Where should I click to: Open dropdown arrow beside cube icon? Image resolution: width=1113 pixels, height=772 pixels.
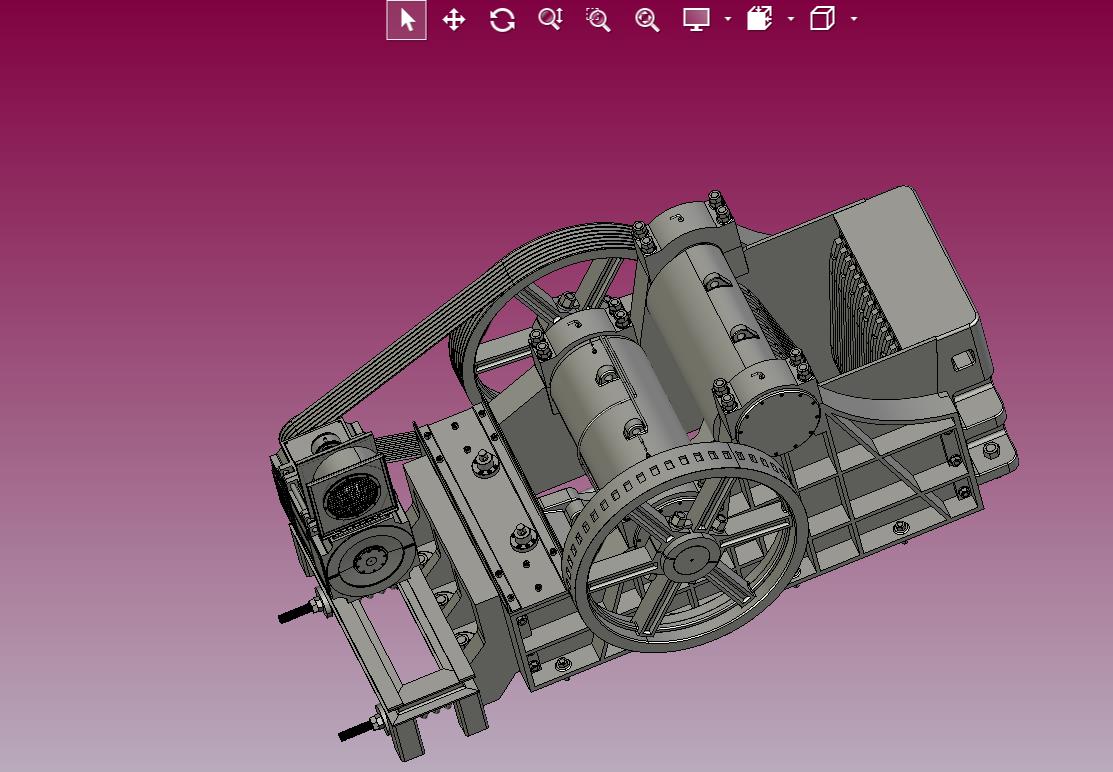853,19
